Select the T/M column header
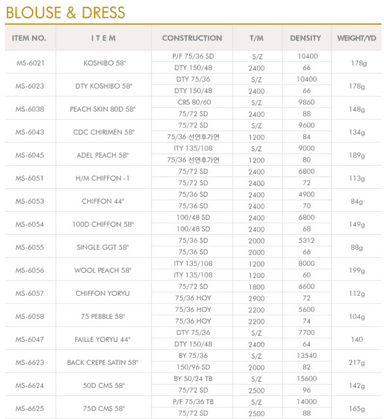Screen dimensions: 384x419 [x=257, y=38]
